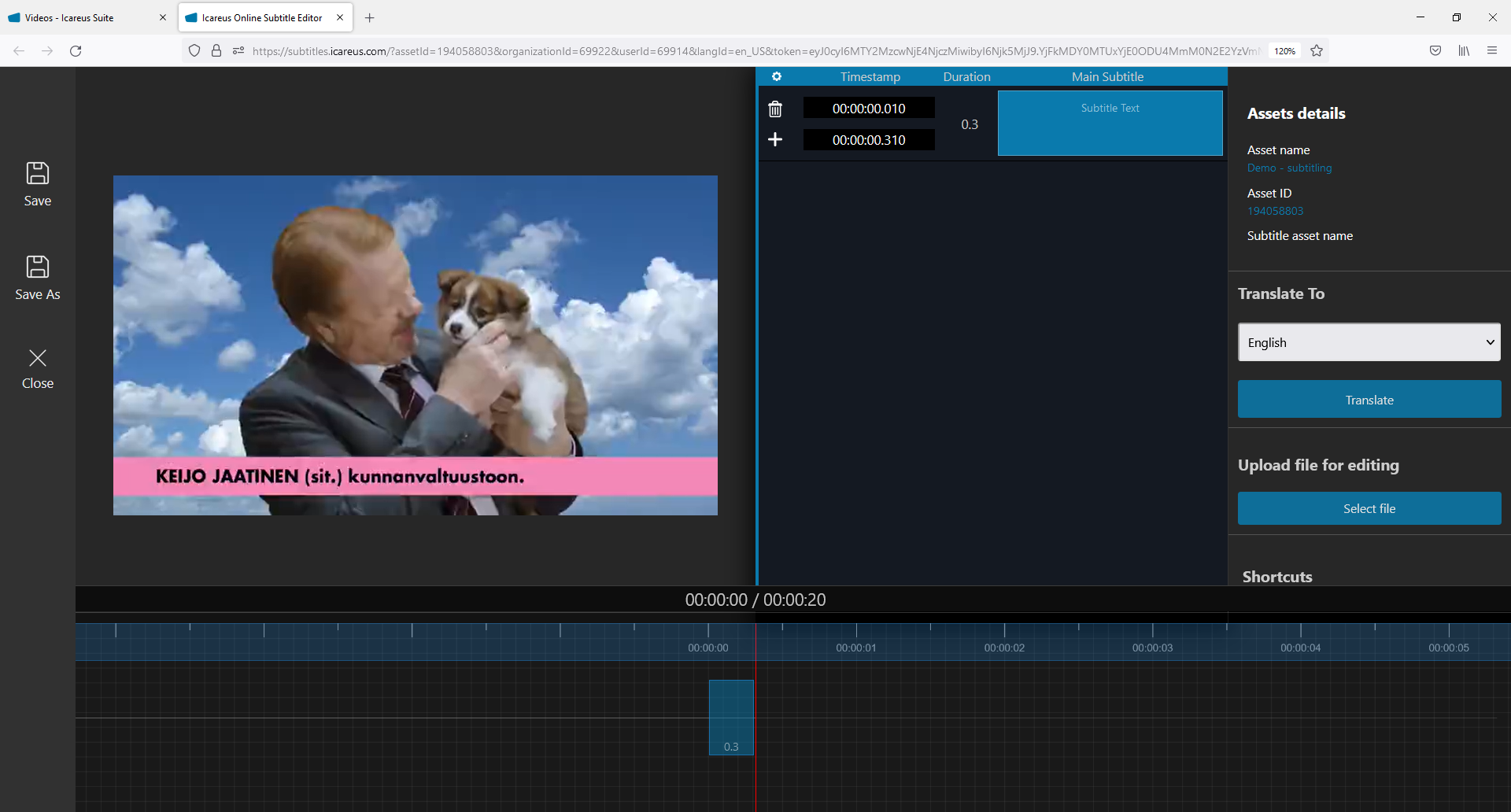Open a new browser tab
The height and width of the screenshot is (812, 1511).
click(370, 17)
